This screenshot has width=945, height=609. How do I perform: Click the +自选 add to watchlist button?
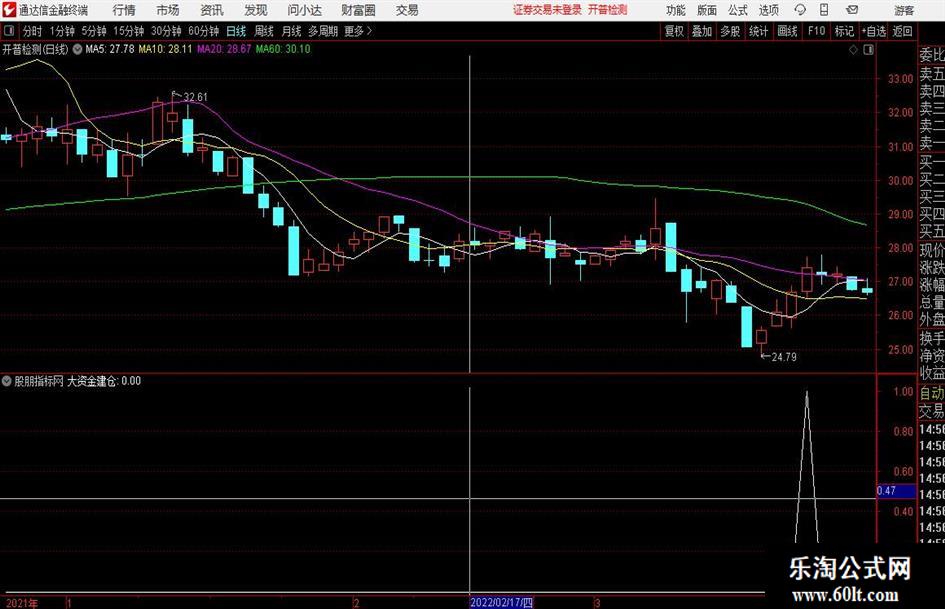pyautogui.click(x=874, y=31)
